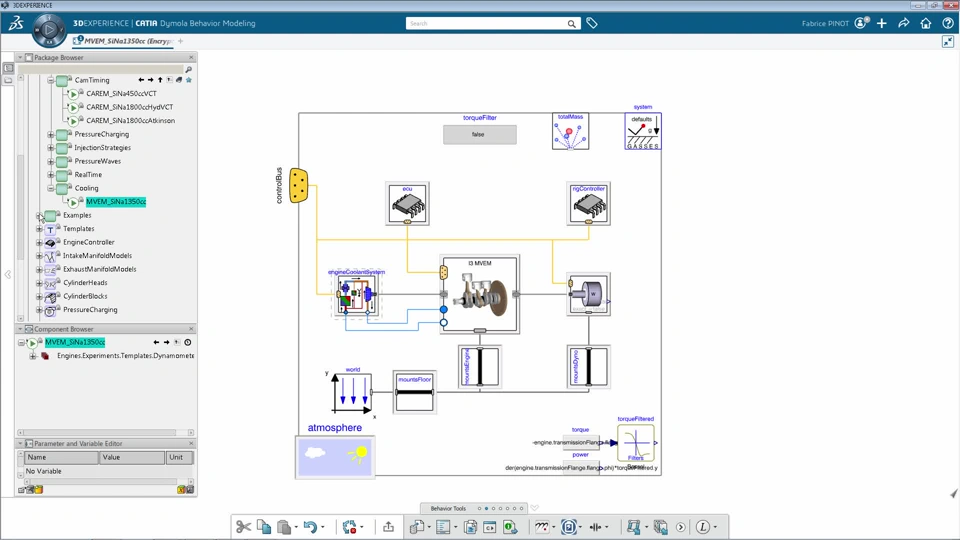This screenshot has width=960, height=540.
Task: Click the back arrow on CamTiming row
Action: 141,80
